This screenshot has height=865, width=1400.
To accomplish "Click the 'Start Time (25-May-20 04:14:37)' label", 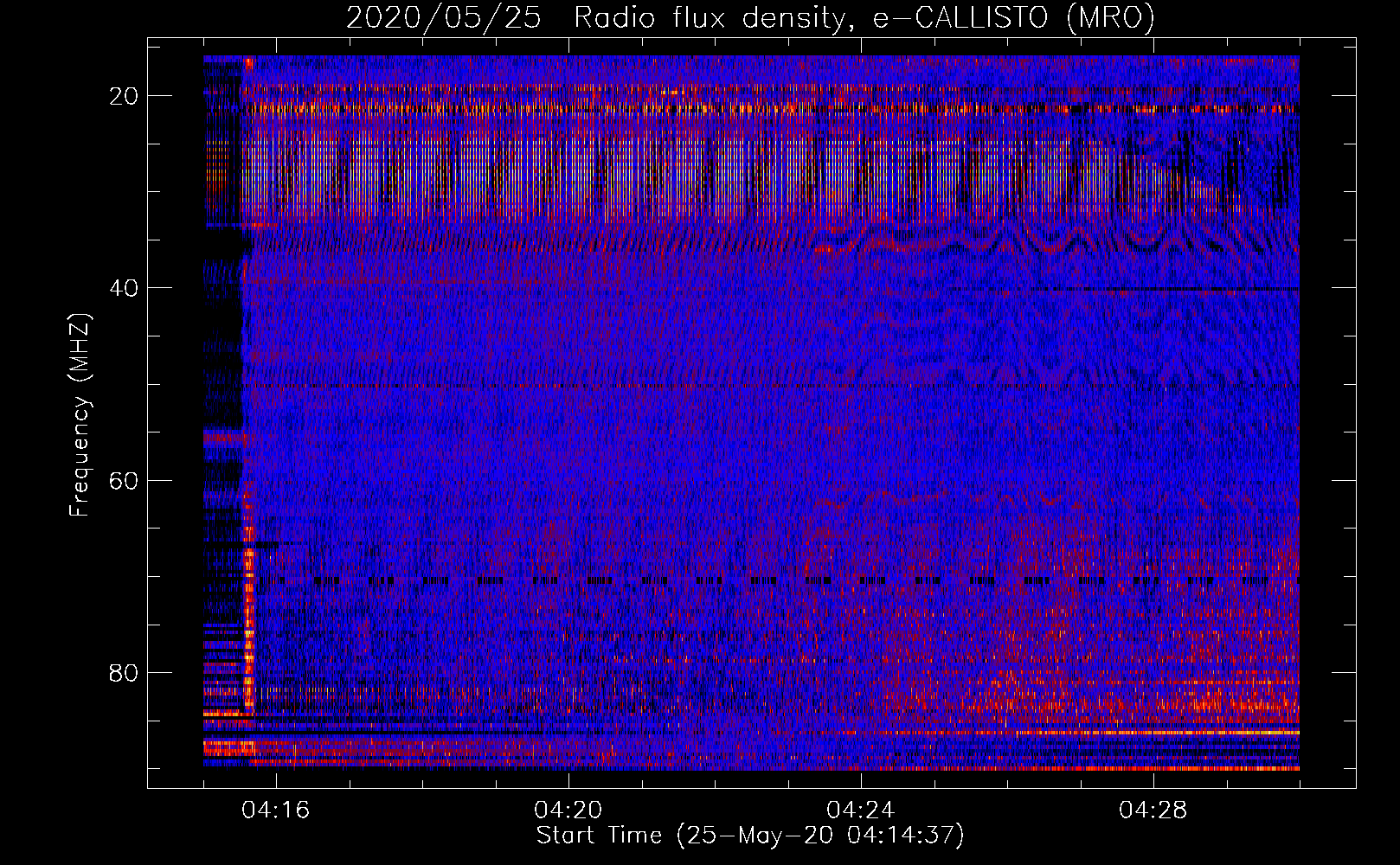I will [x=750, y=836].
